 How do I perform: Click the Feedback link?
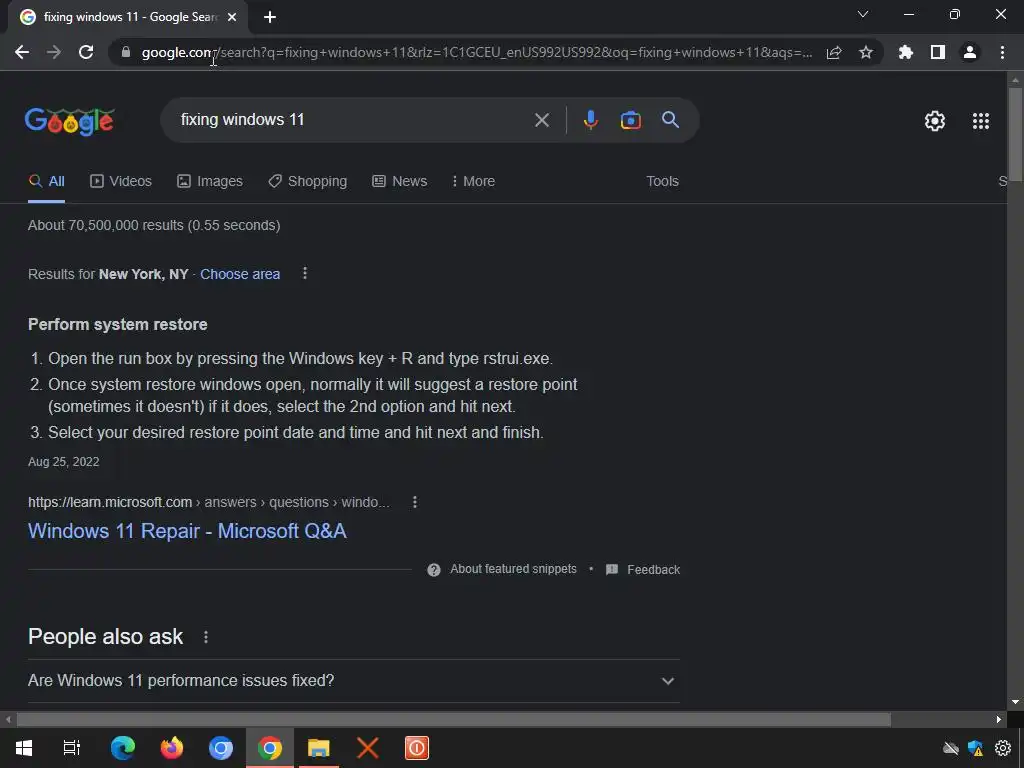coord(643,569)
